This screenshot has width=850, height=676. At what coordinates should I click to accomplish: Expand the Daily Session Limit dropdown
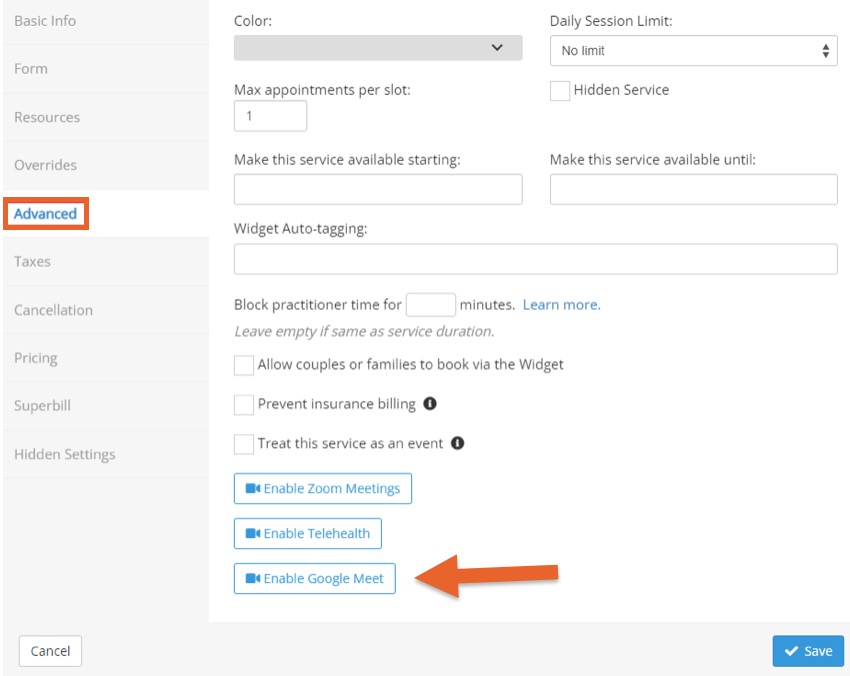tap(693, 50)
